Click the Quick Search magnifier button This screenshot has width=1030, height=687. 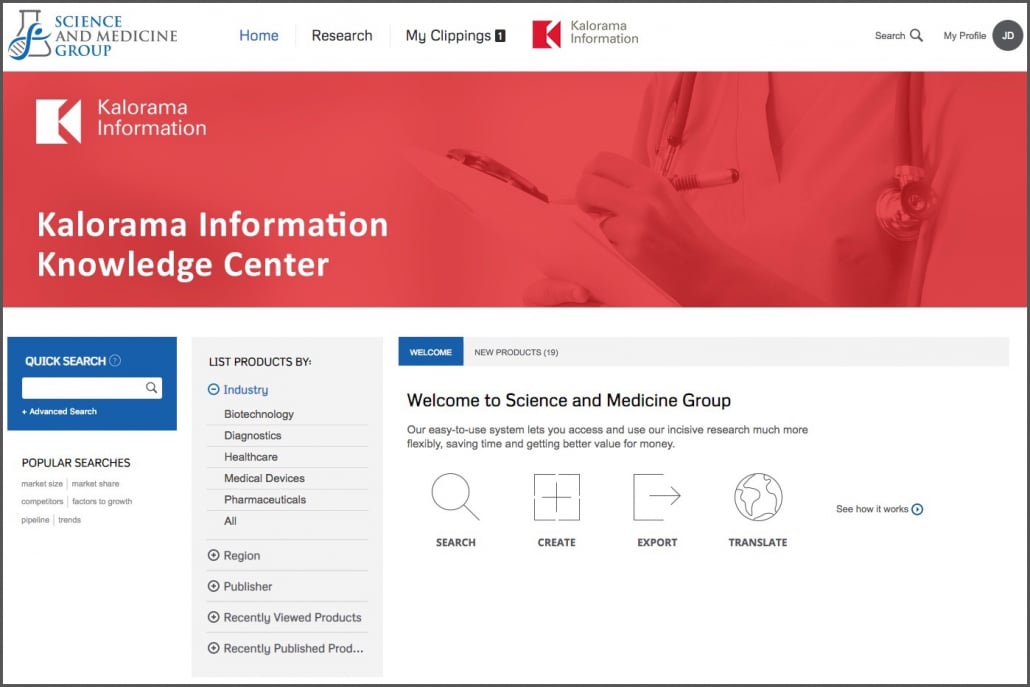(151, 388)
